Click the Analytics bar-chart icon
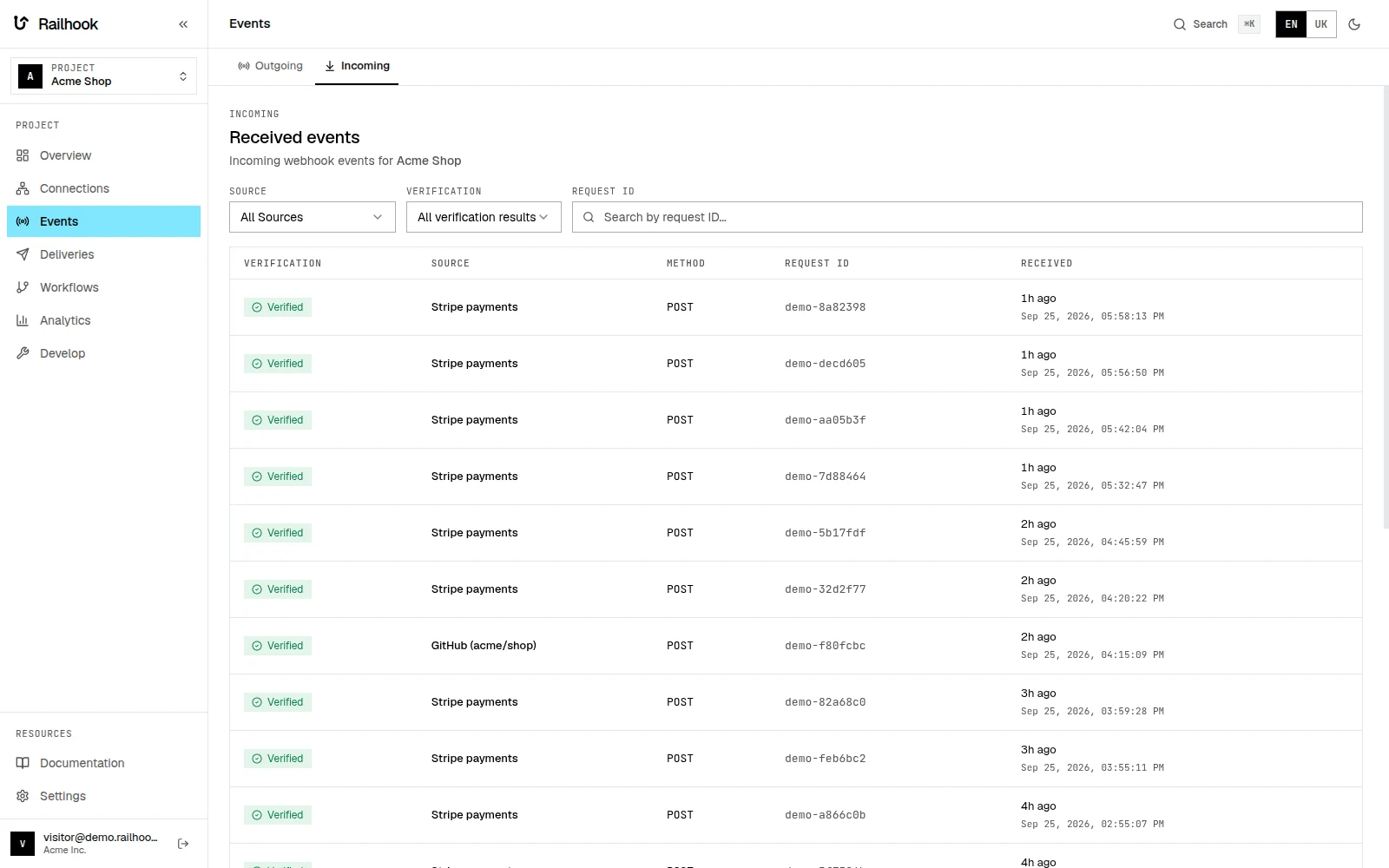 23,320
